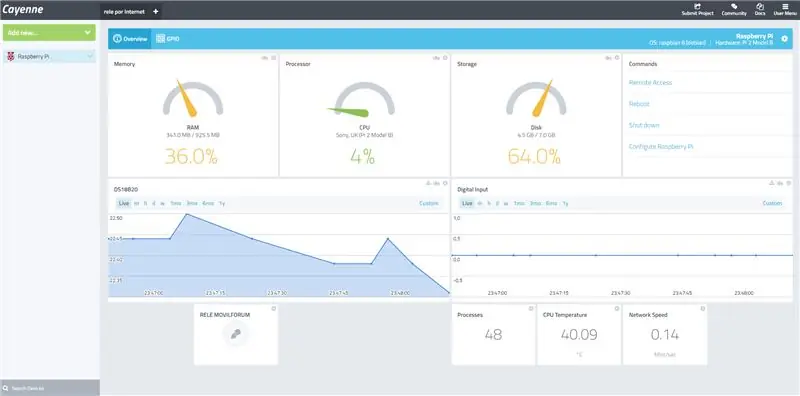Click the Shut down command link
Viewport: 800px width, 396px height.
click(x=644, y=125)
